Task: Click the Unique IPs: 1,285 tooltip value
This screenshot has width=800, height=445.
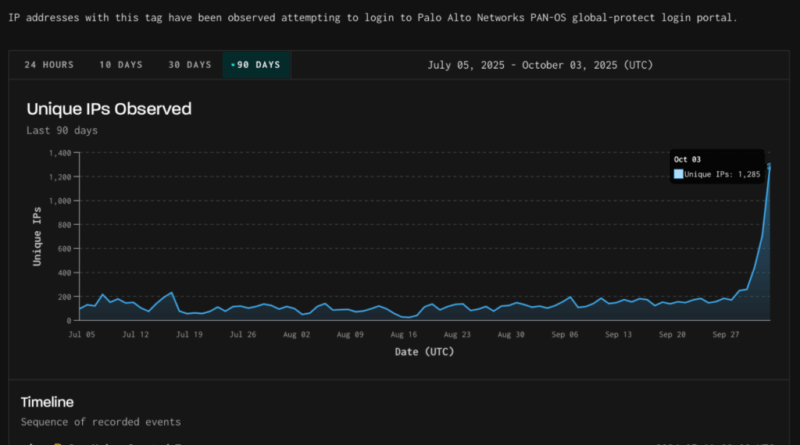Action: tap(723, 174)
